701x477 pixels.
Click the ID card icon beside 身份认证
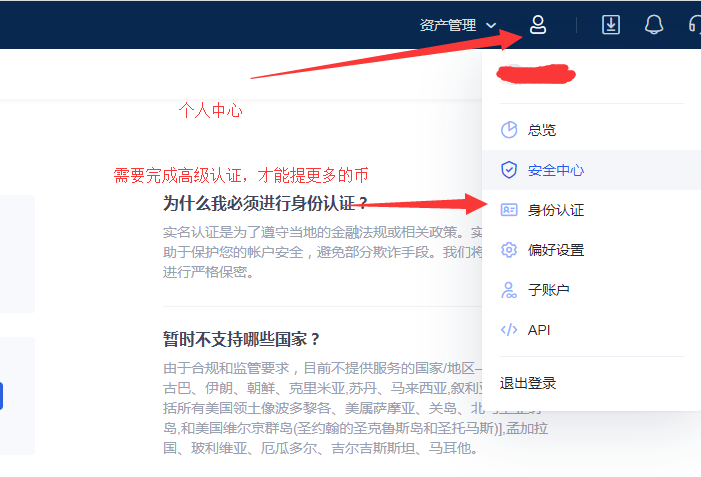(509, 210)
